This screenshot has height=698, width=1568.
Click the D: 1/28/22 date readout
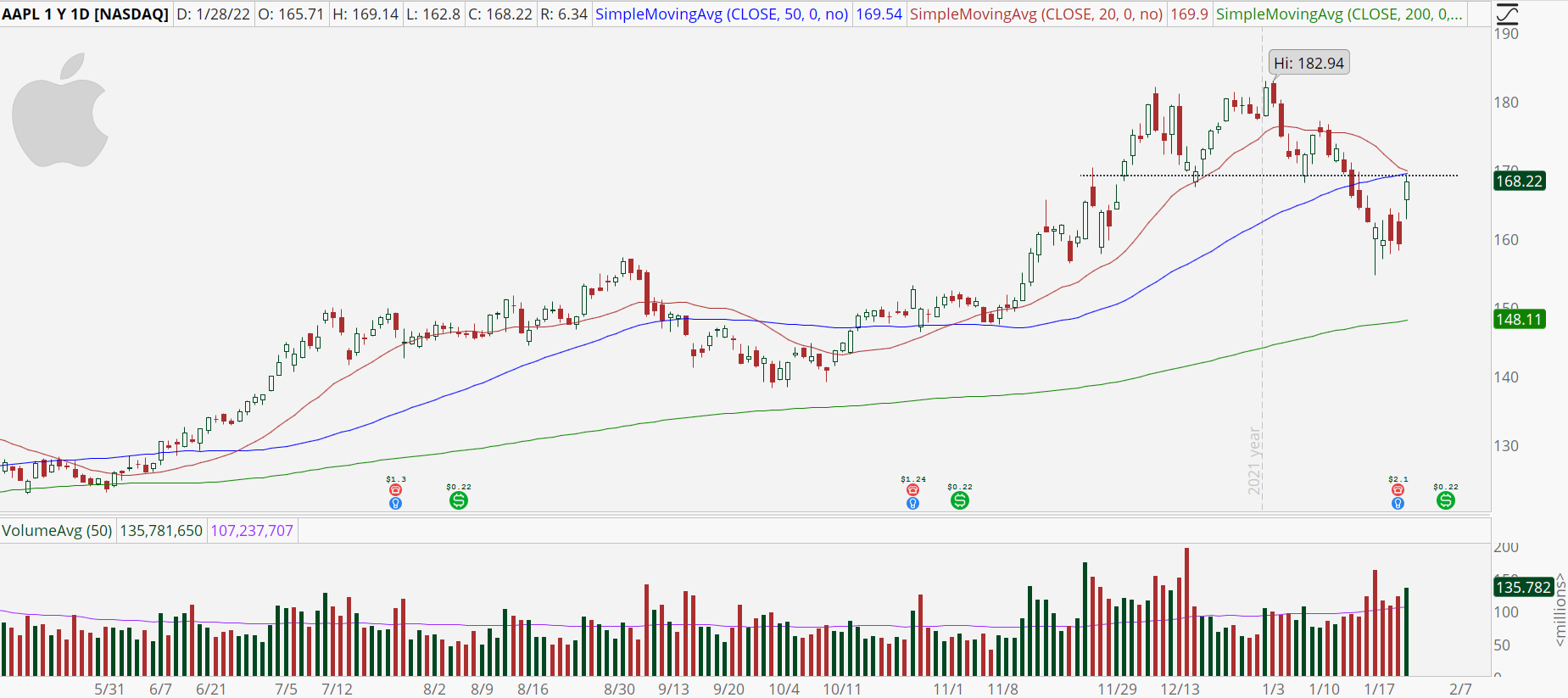pyautogui.click(x=213, y=14)
